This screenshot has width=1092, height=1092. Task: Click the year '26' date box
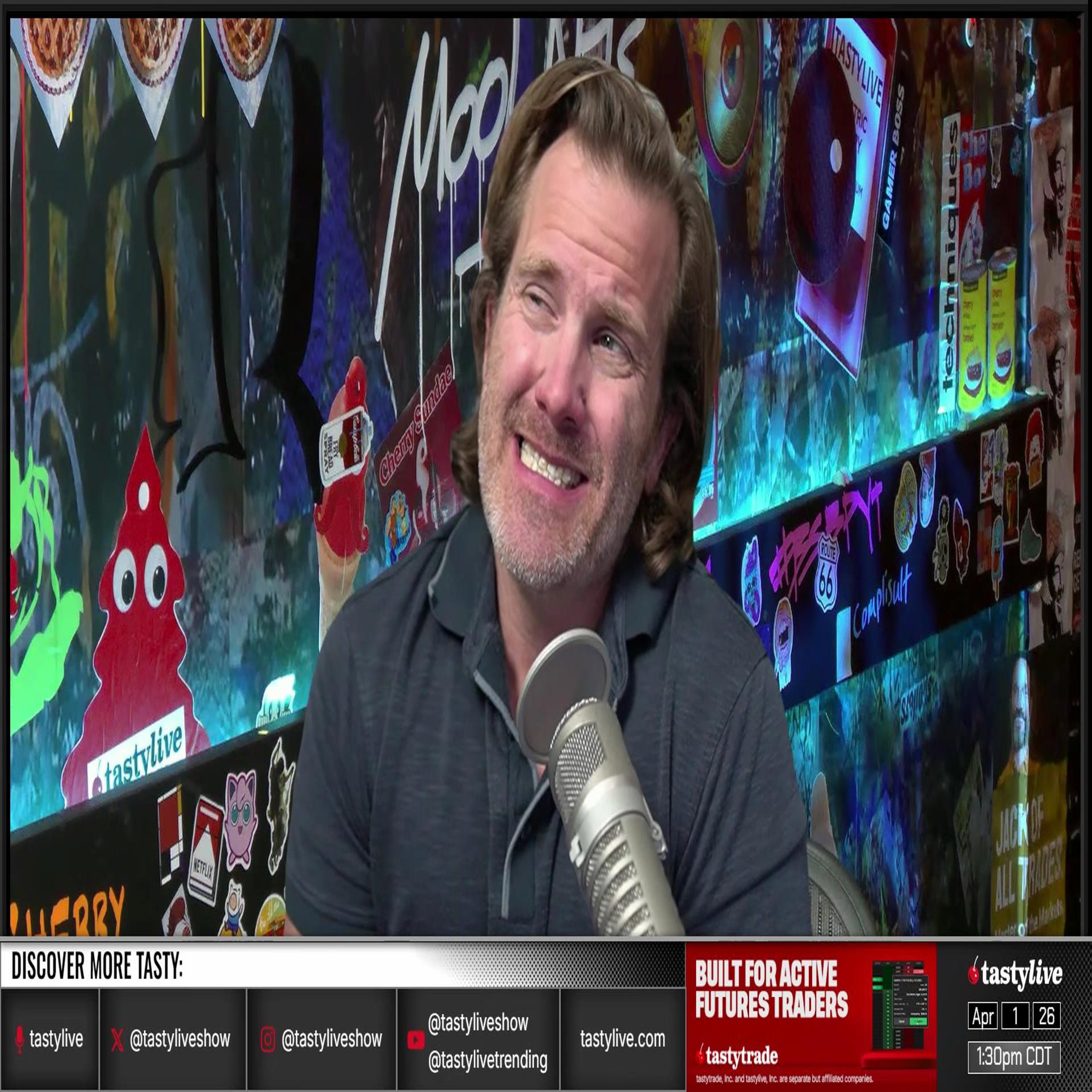click(x=1047, y=1016)
